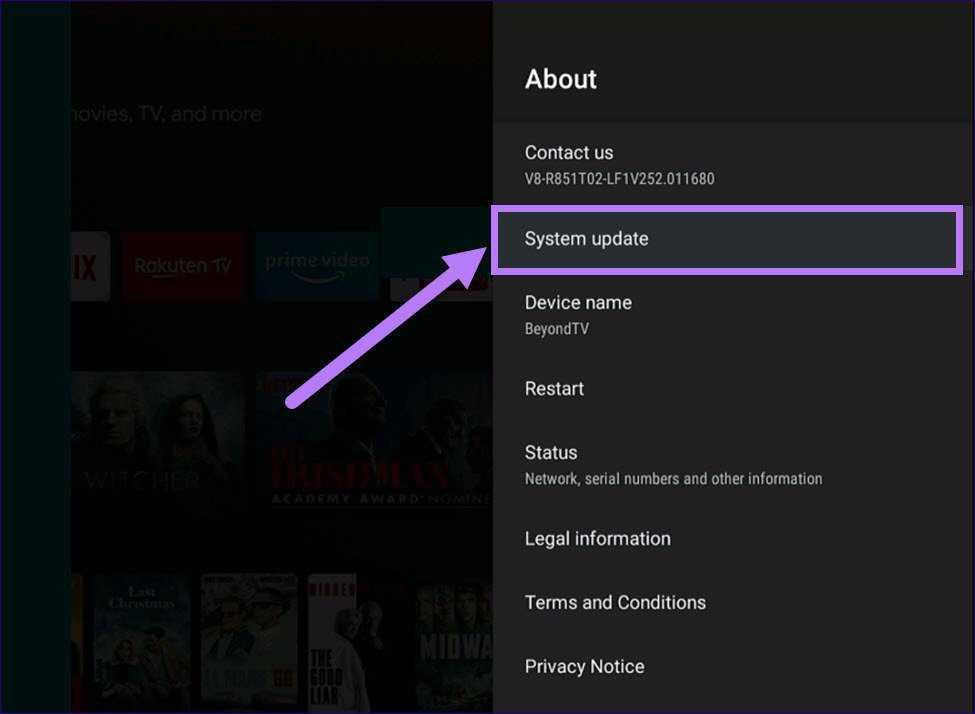Open Privacy Notice
The width and height of the screenshot is (975, 714).
click(x=734, y=666)
